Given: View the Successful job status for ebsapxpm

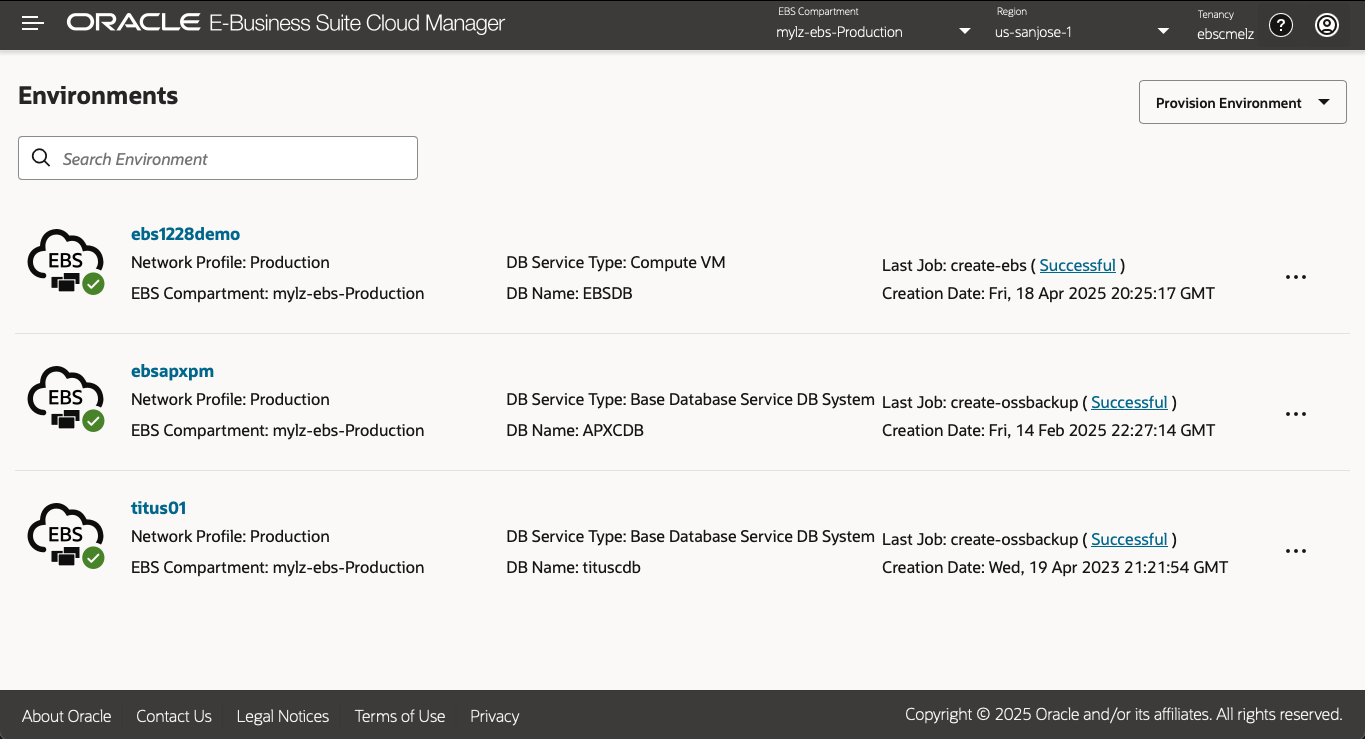Looking at the screenshot, I should [x=1129, y=402].
